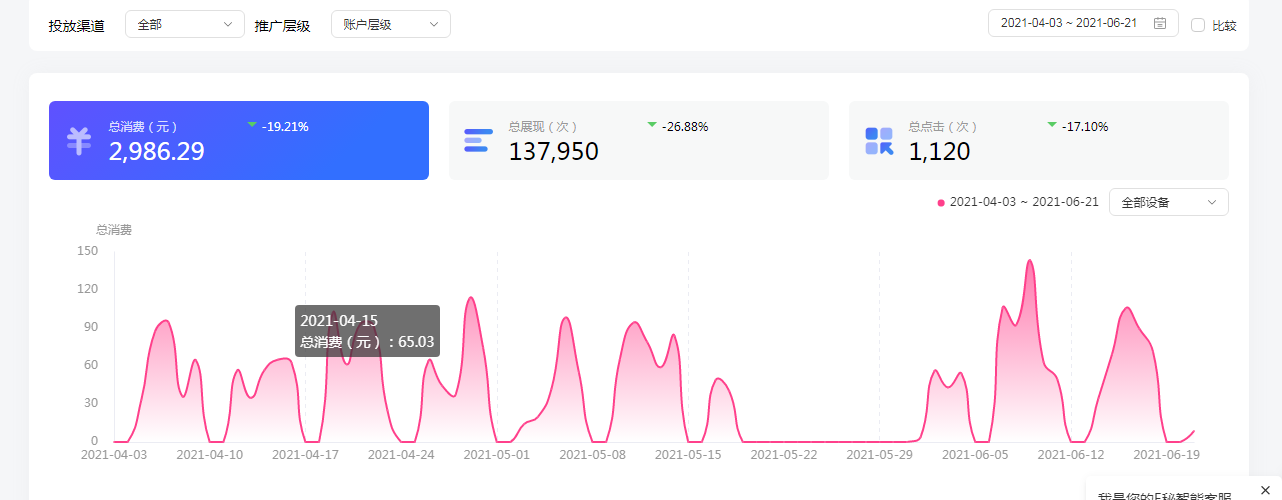Click the green down arrow beside -17.10%

pos(1052,124)
